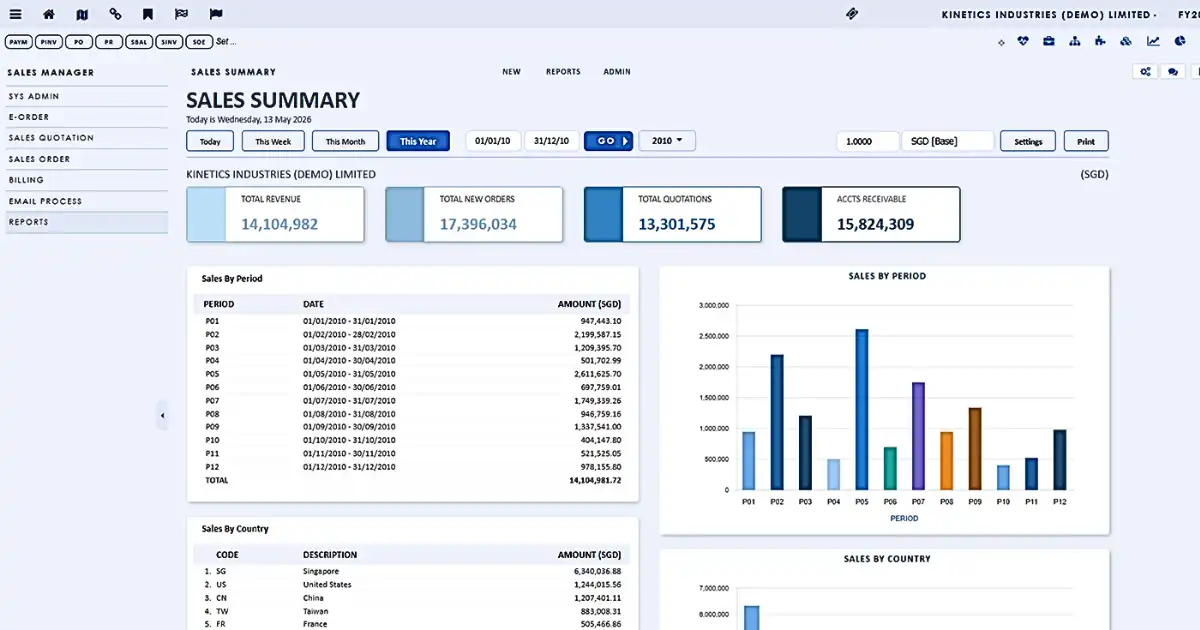Open the chat bubbles icon button
Viewport: 1200px width, 630px height.
coord(1172,71)
